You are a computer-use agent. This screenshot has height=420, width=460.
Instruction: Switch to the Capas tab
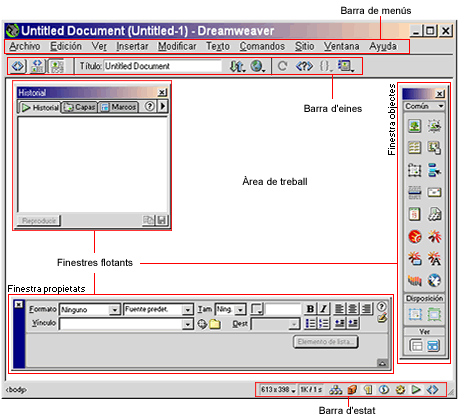[x=79, y=107]
